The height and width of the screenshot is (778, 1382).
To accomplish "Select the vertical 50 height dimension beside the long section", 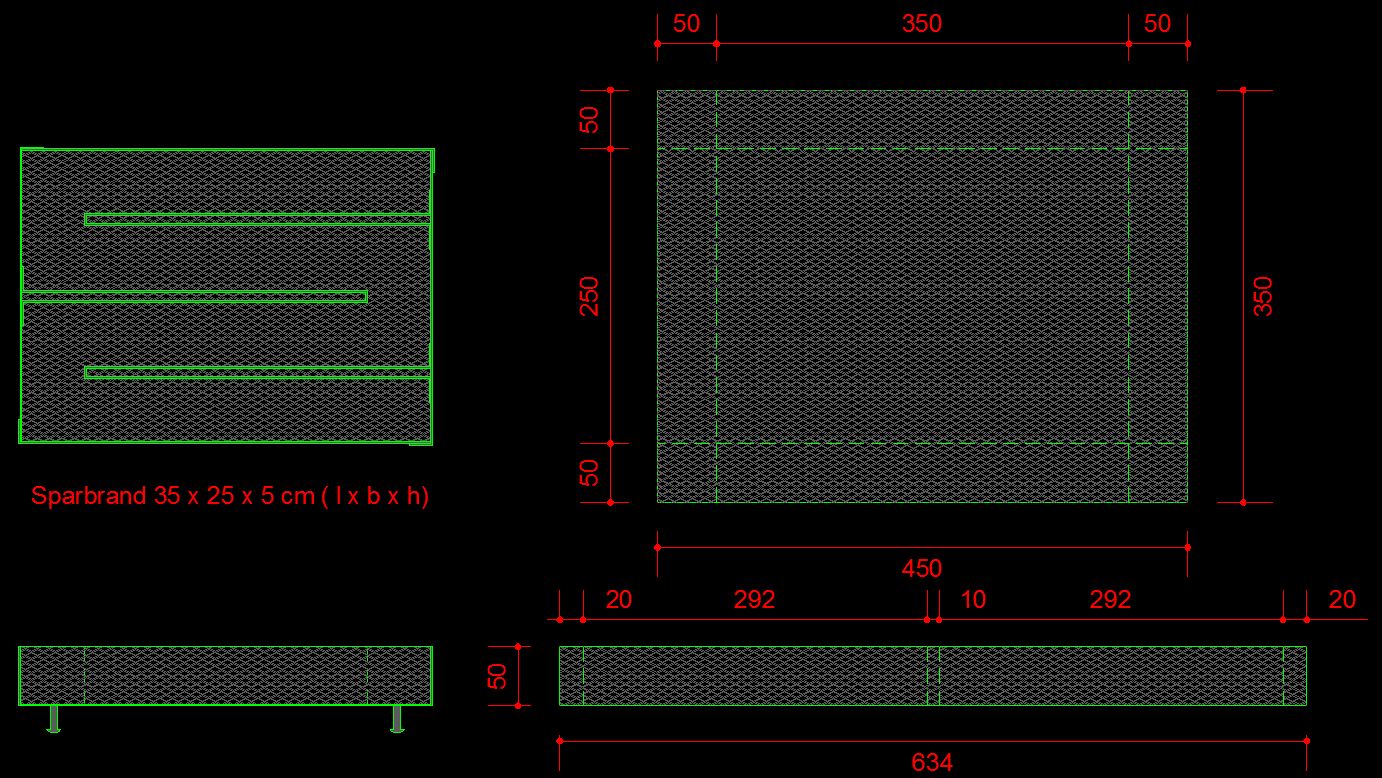I will (497, 676).
